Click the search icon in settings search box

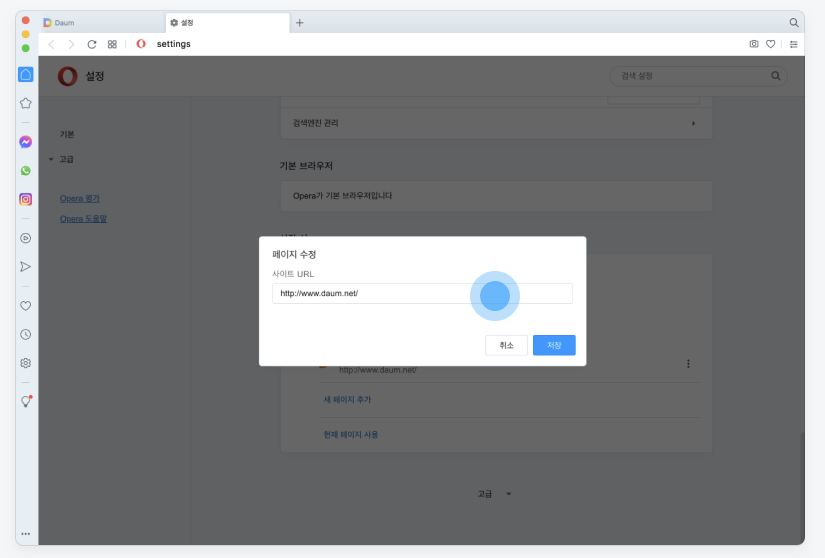coord(776,76)
